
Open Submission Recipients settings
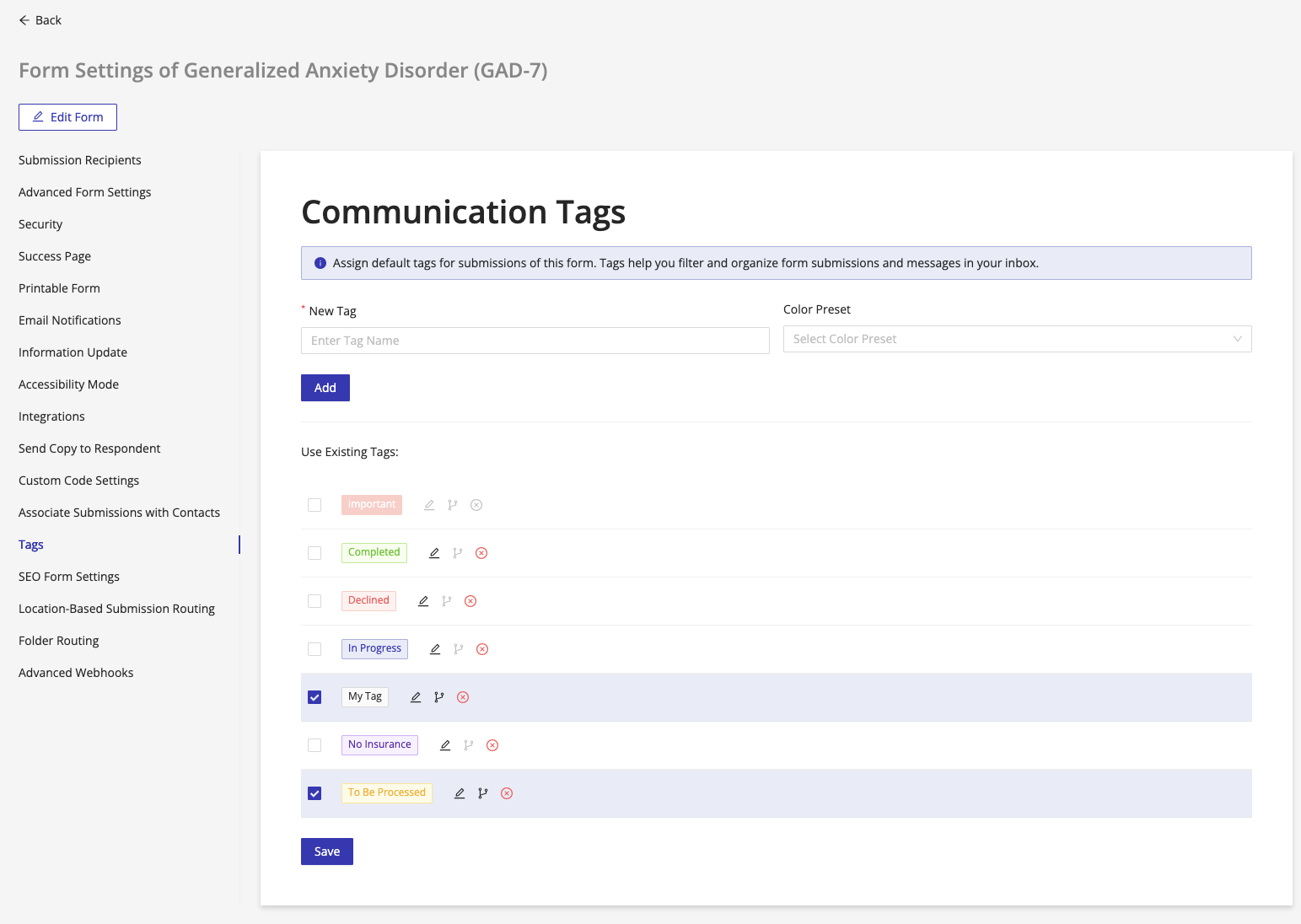coord(80,160)
